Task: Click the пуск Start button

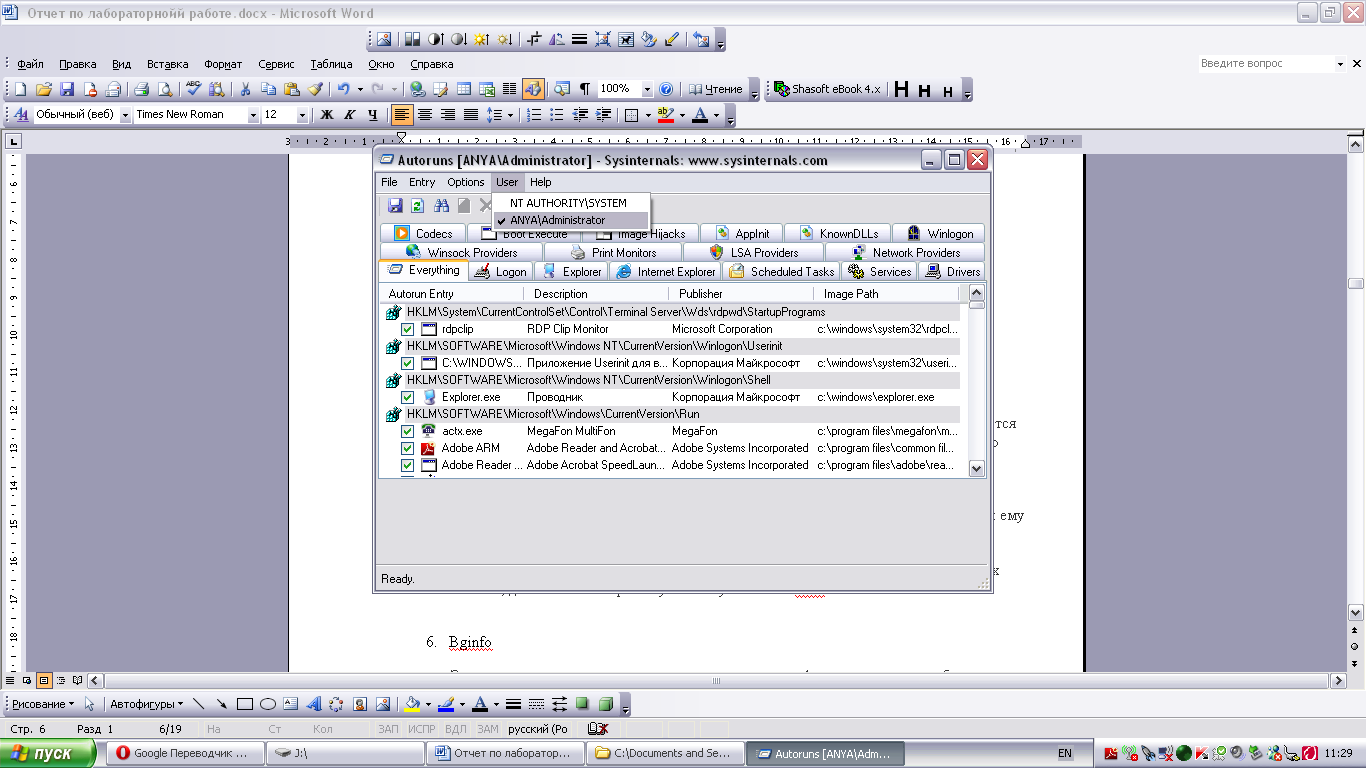Action: [48, 753]
